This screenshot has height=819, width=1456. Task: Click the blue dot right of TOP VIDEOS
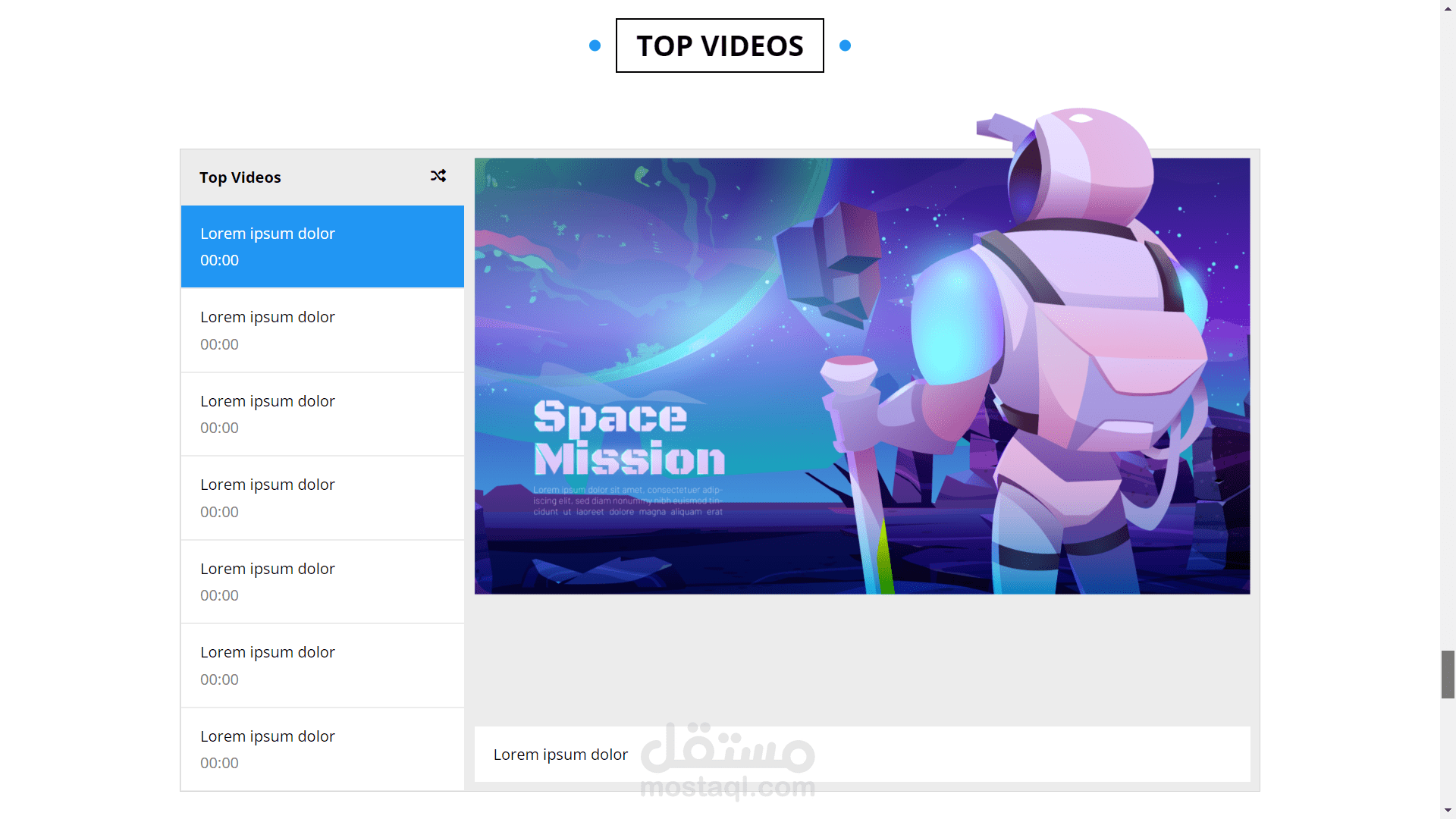click(x=845, y=45)
